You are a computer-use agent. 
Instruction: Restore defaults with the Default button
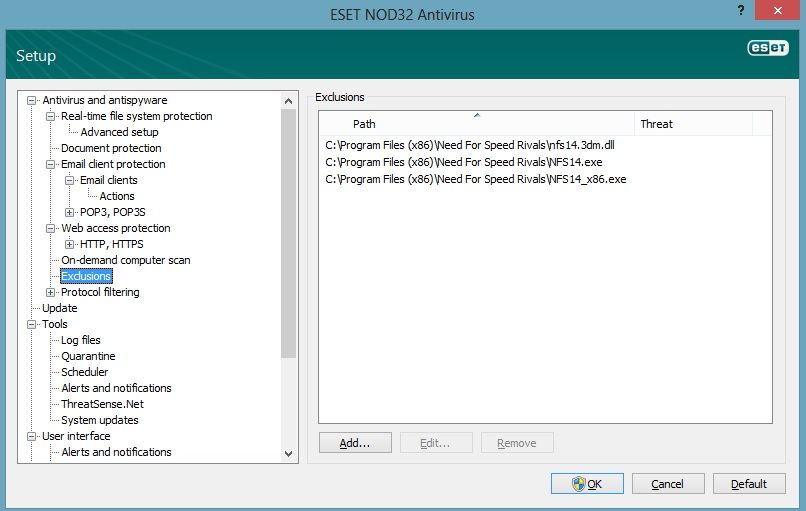(x=749, y=484)
